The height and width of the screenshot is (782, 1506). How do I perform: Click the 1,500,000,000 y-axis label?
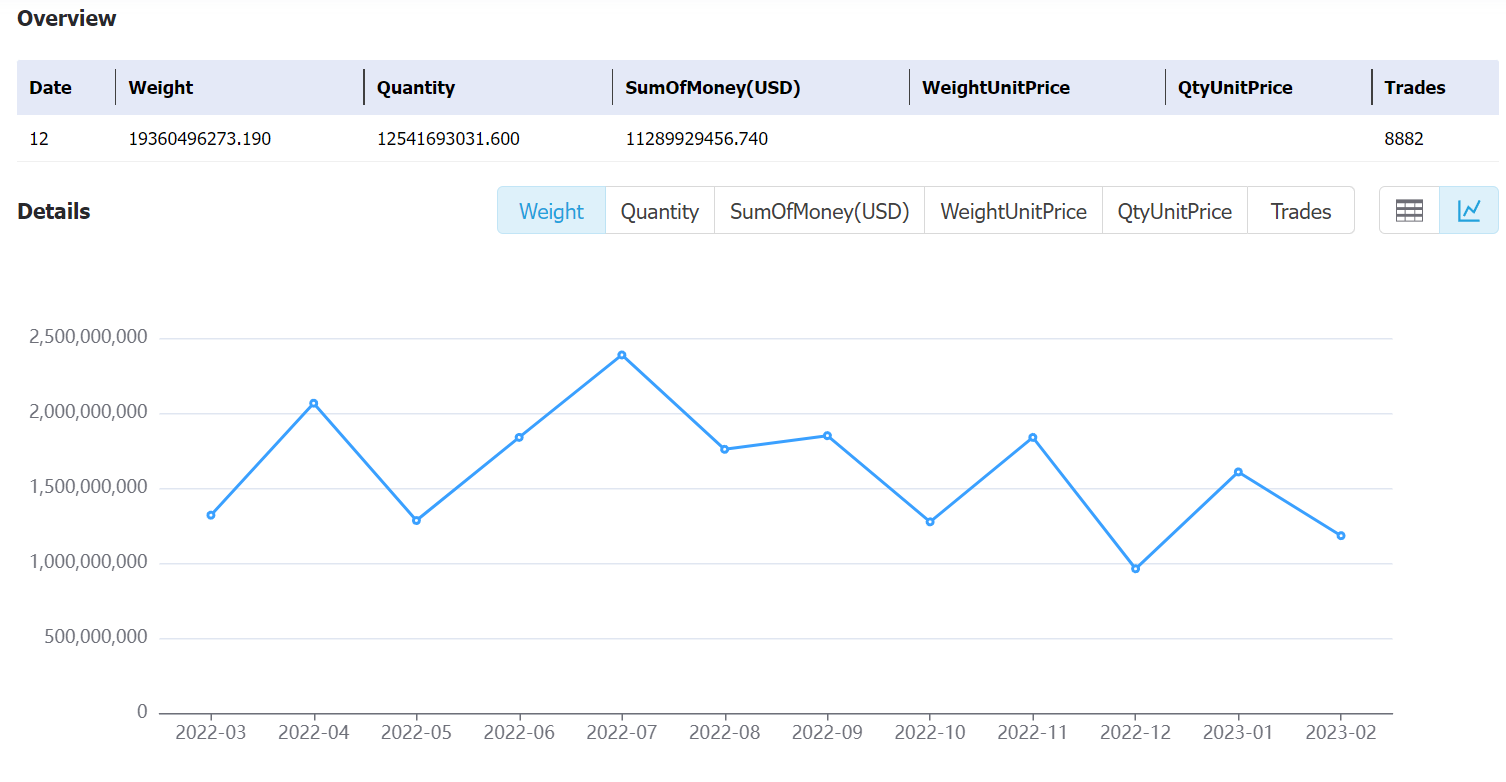89,488
